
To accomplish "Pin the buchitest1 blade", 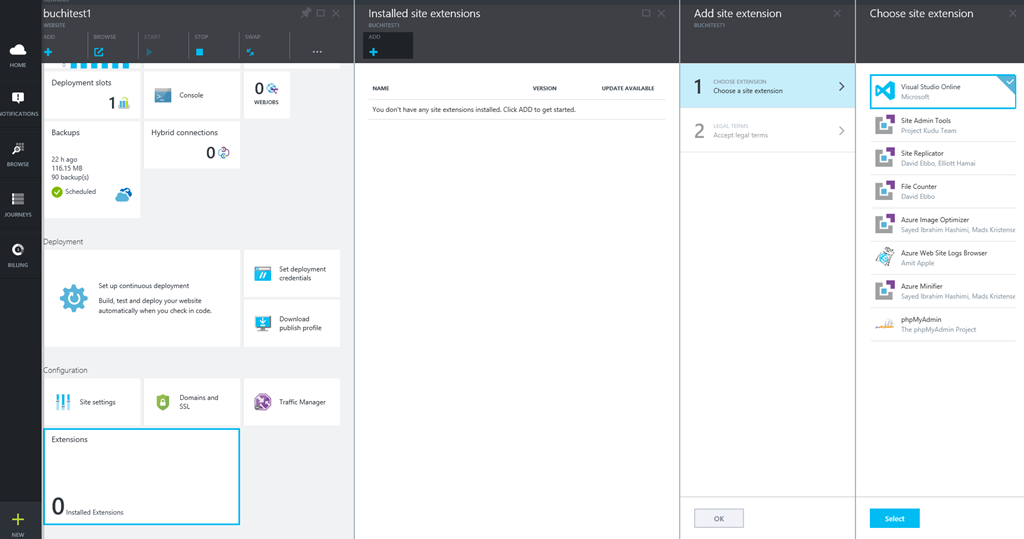I will tap(306, 13).
